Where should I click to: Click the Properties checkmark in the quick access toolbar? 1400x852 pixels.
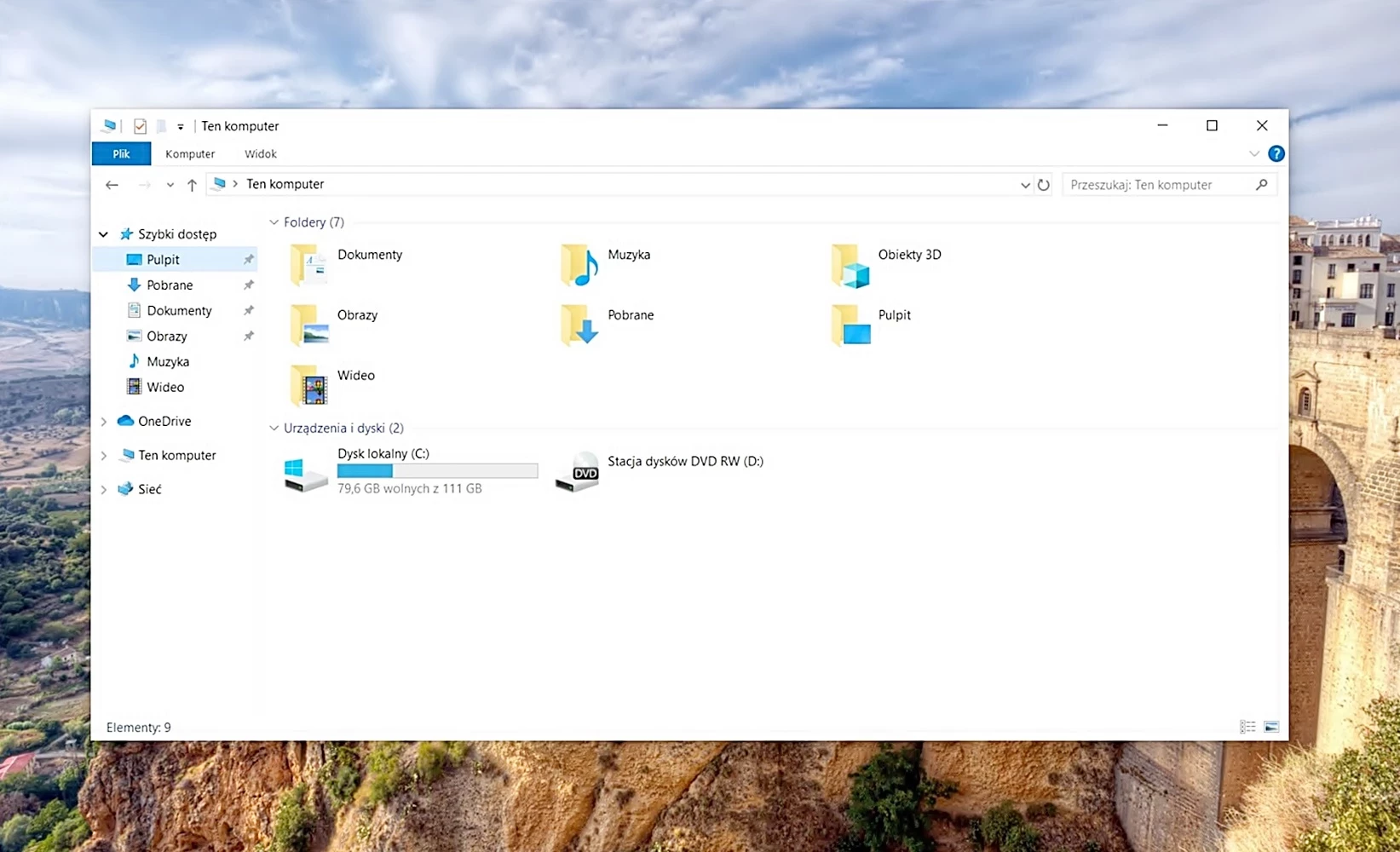141,126
